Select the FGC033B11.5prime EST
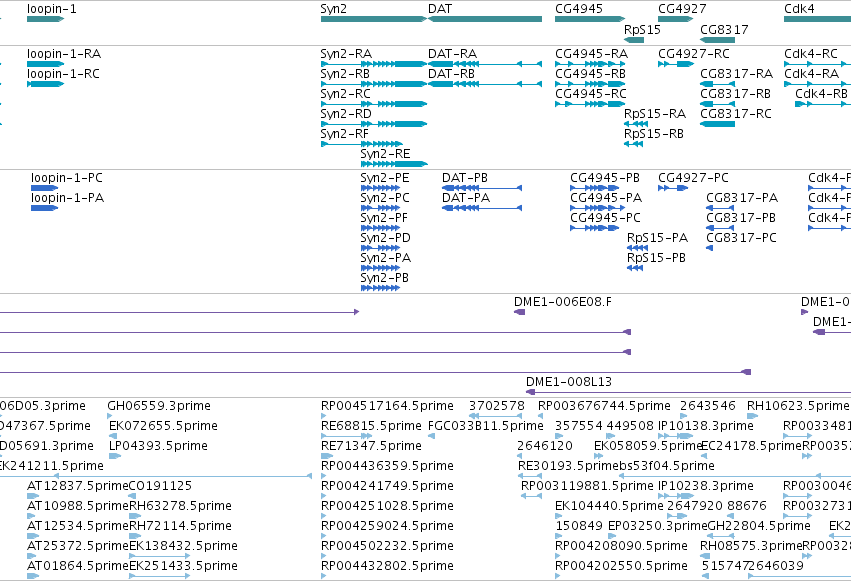The width and height of the screenshot is (851, 581). click(x=432, y=436)
